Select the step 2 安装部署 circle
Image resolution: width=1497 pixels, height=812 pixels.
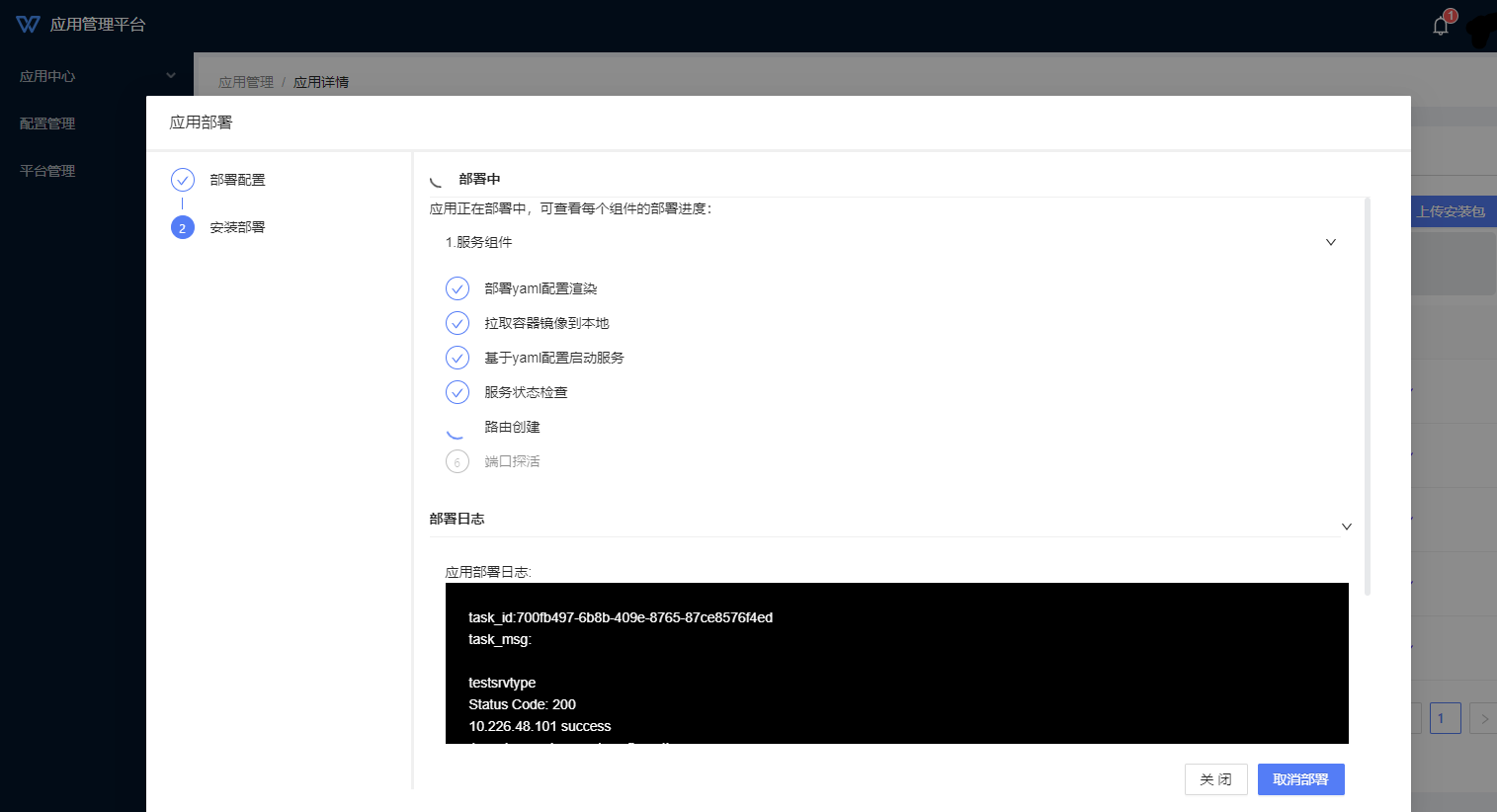pos(183,228)
